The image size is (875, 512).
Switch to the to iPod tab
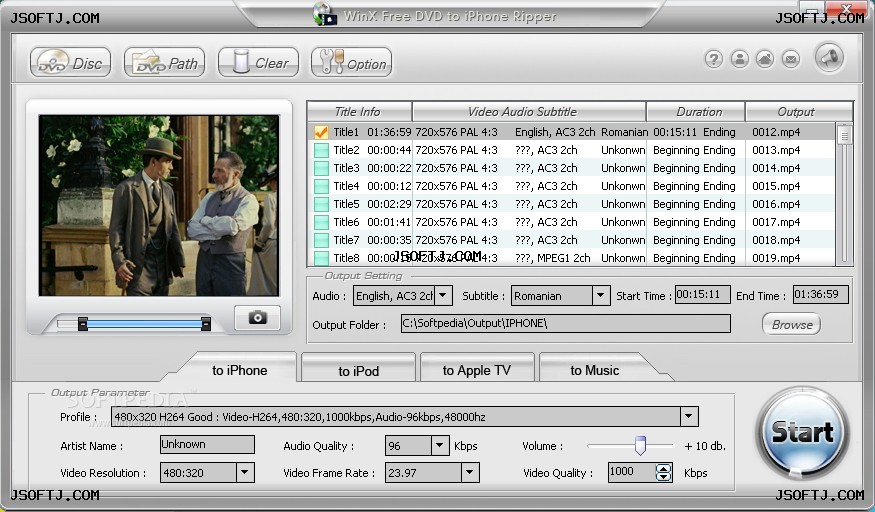358,370
